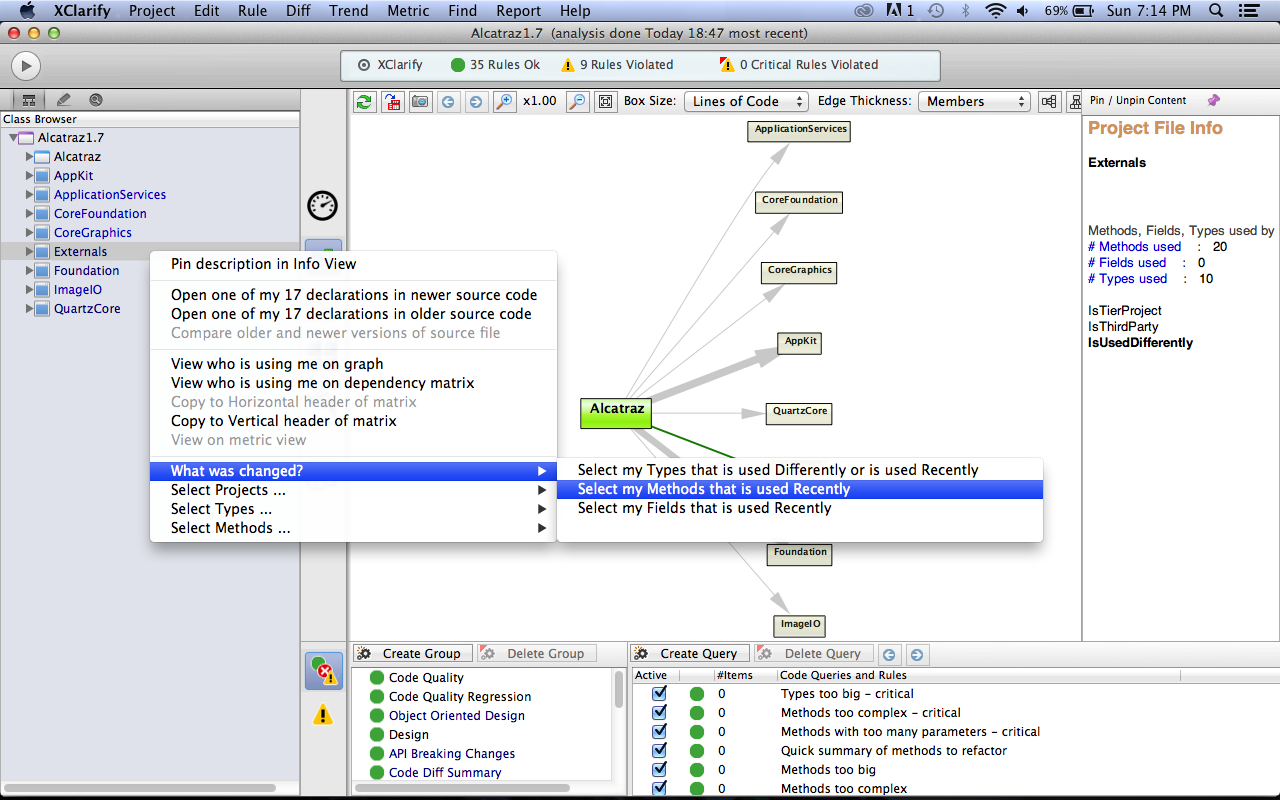Refresh the graph with the green arrows icon
1280x800 pixels.
(365, 102)
